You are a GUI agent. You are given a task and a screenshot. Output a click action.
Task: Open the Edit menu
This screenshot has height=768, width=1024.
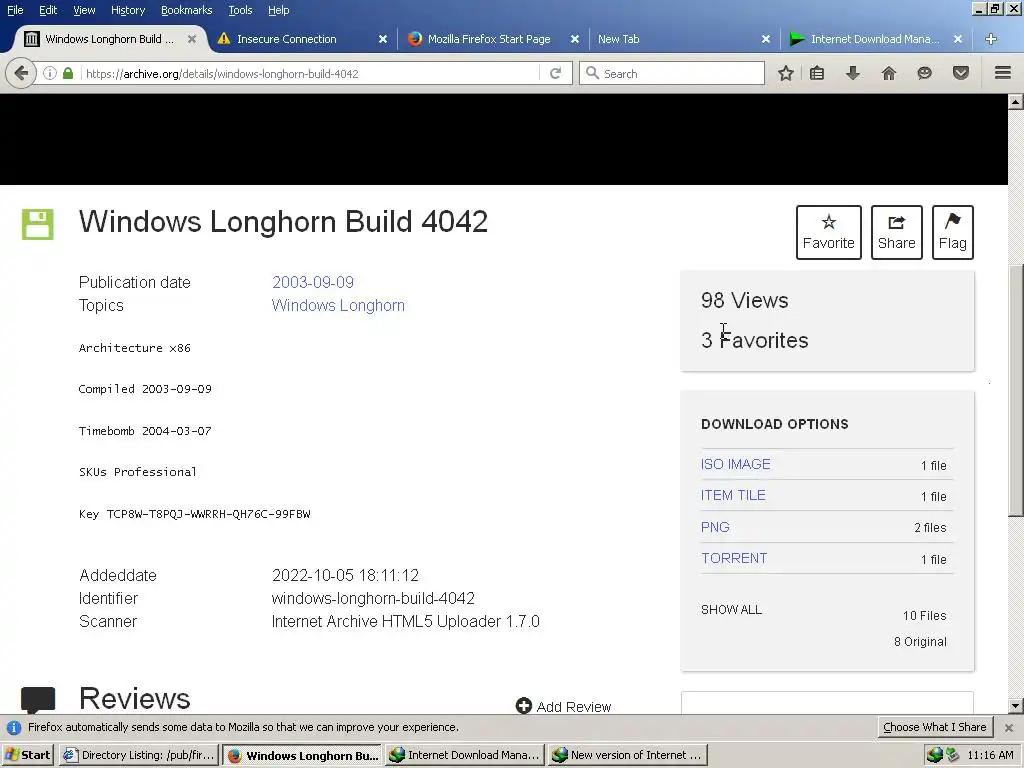(48, 10)
